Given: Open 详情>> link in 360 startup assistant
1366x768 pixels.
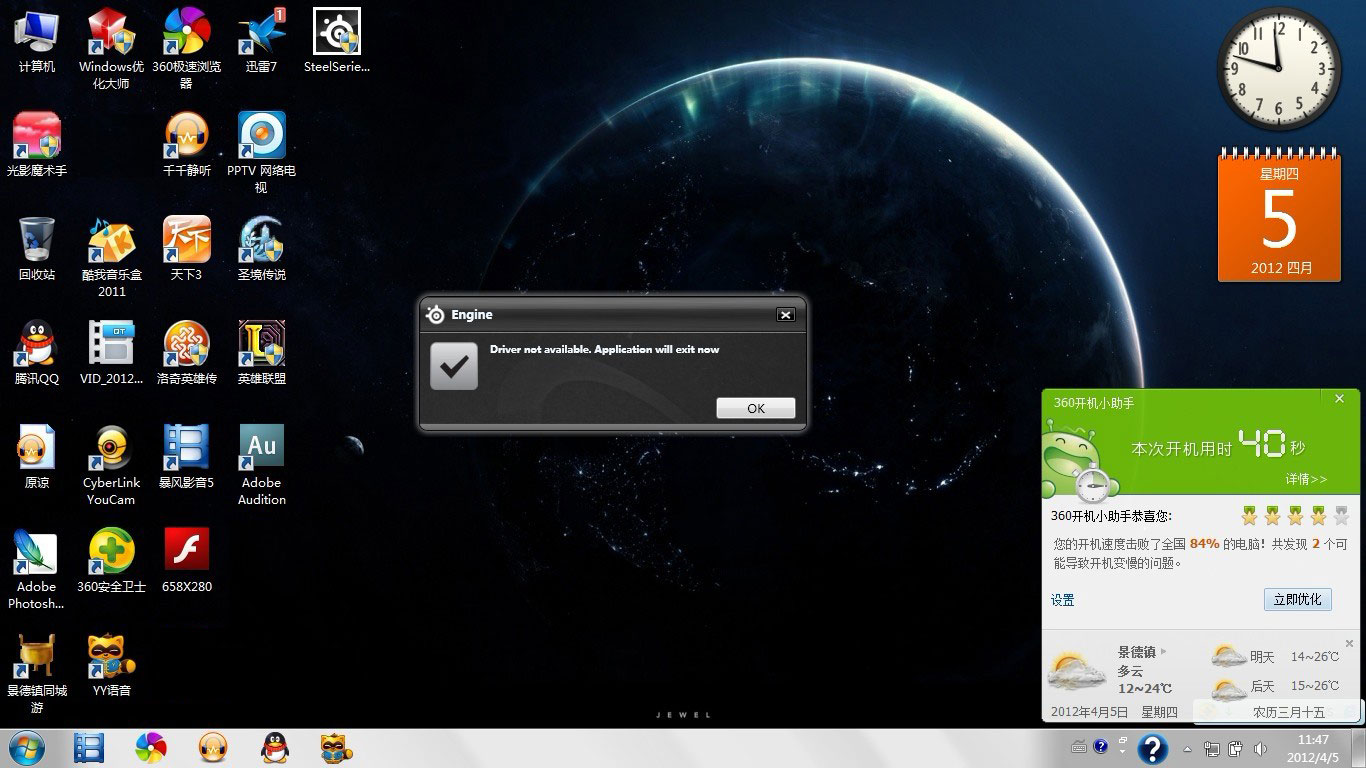Looking at the screenshot, I should (x=1306, y=479).
